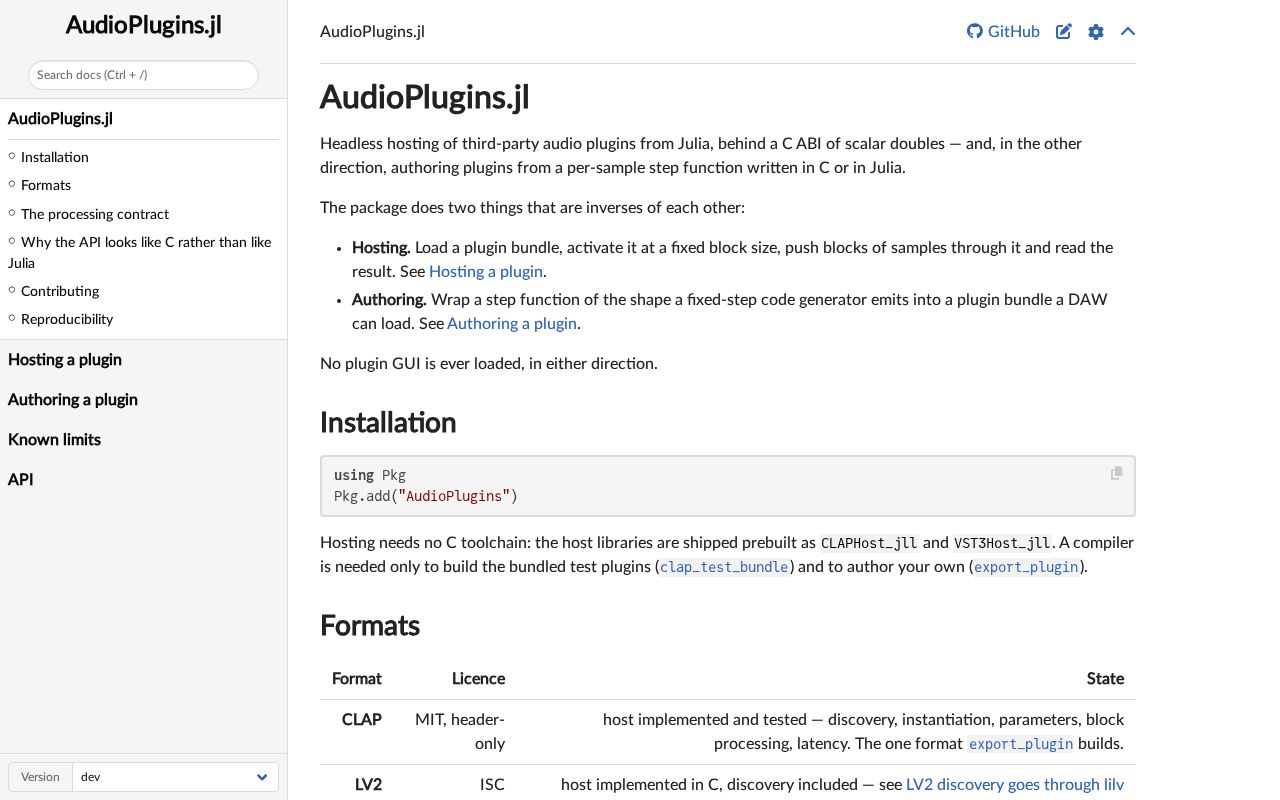Collapse article with the chevron-up icon

tap(1128, 31)
